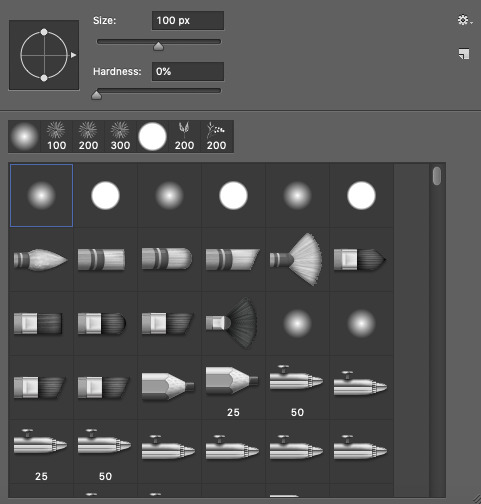Select the light round blunt bristle brush

[x=169, y=260]
